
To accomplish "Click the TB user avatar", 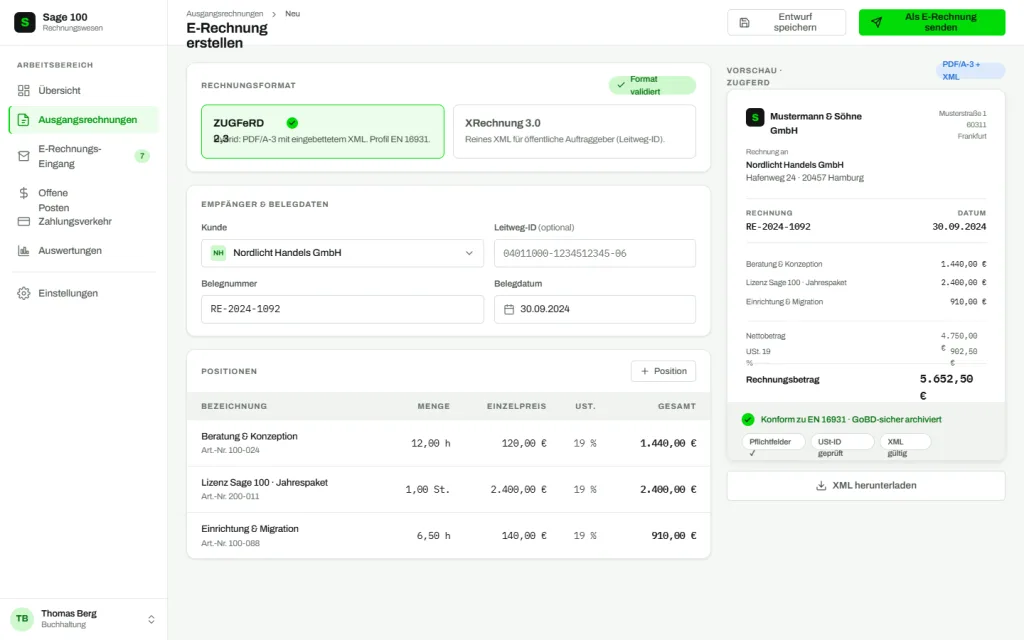I will pos(22,618).
